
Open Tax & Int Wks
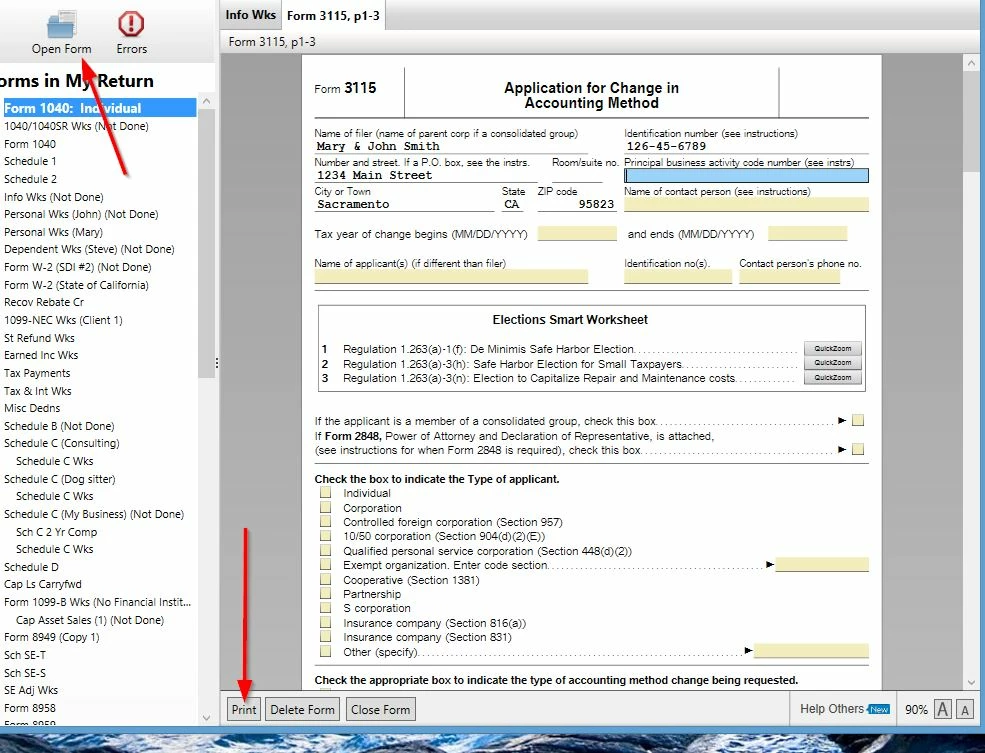click(38, 391)
